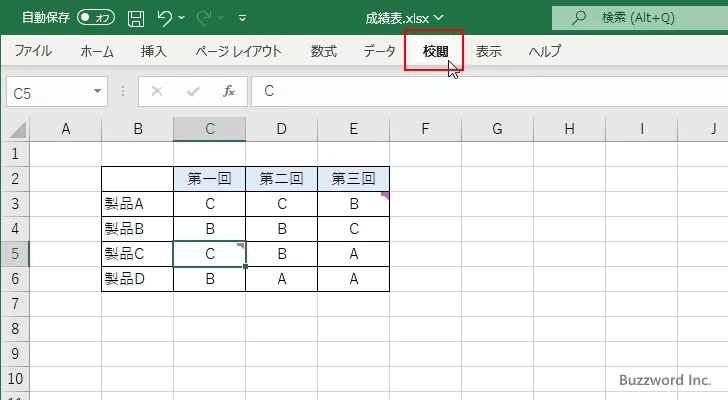Select row 3 header
The image size is (728, 400).
coord(15,204)
